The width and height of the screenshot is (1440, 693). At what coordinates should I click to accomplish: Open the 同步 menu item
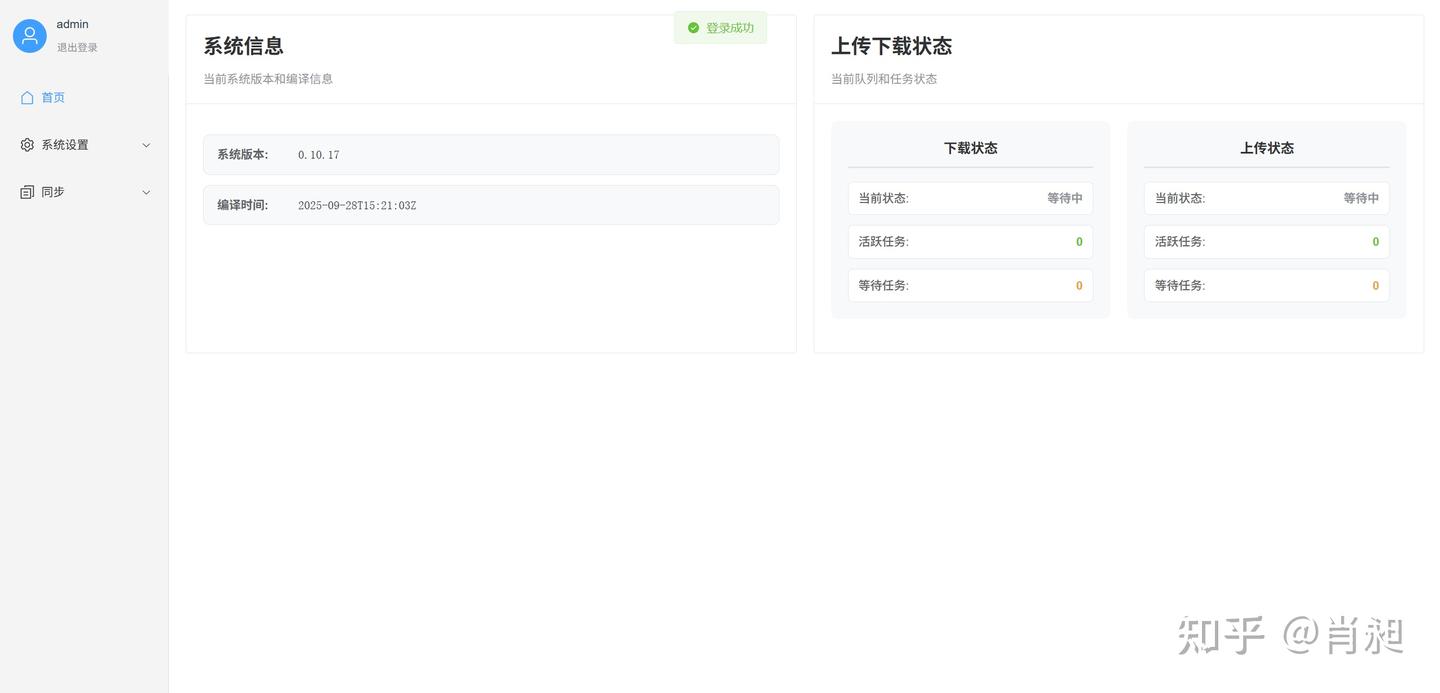84,192
